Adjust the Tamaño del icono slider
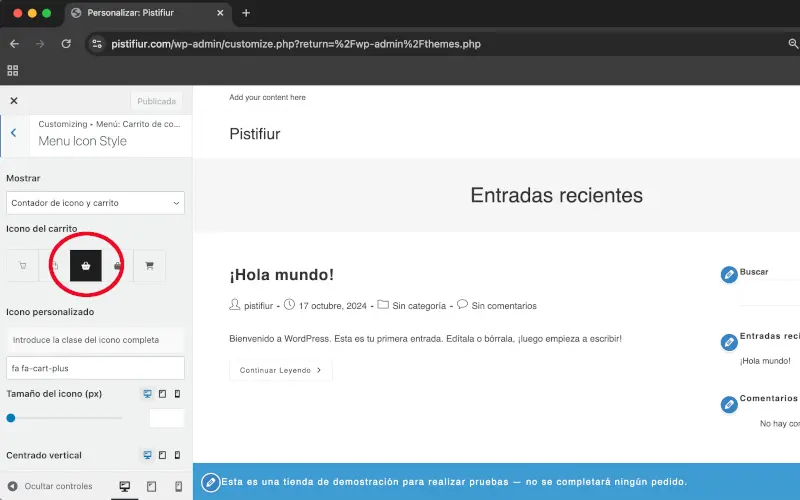The width and height of the screenshot is (800, 500). pyautogui.click(x=11, y=418)
